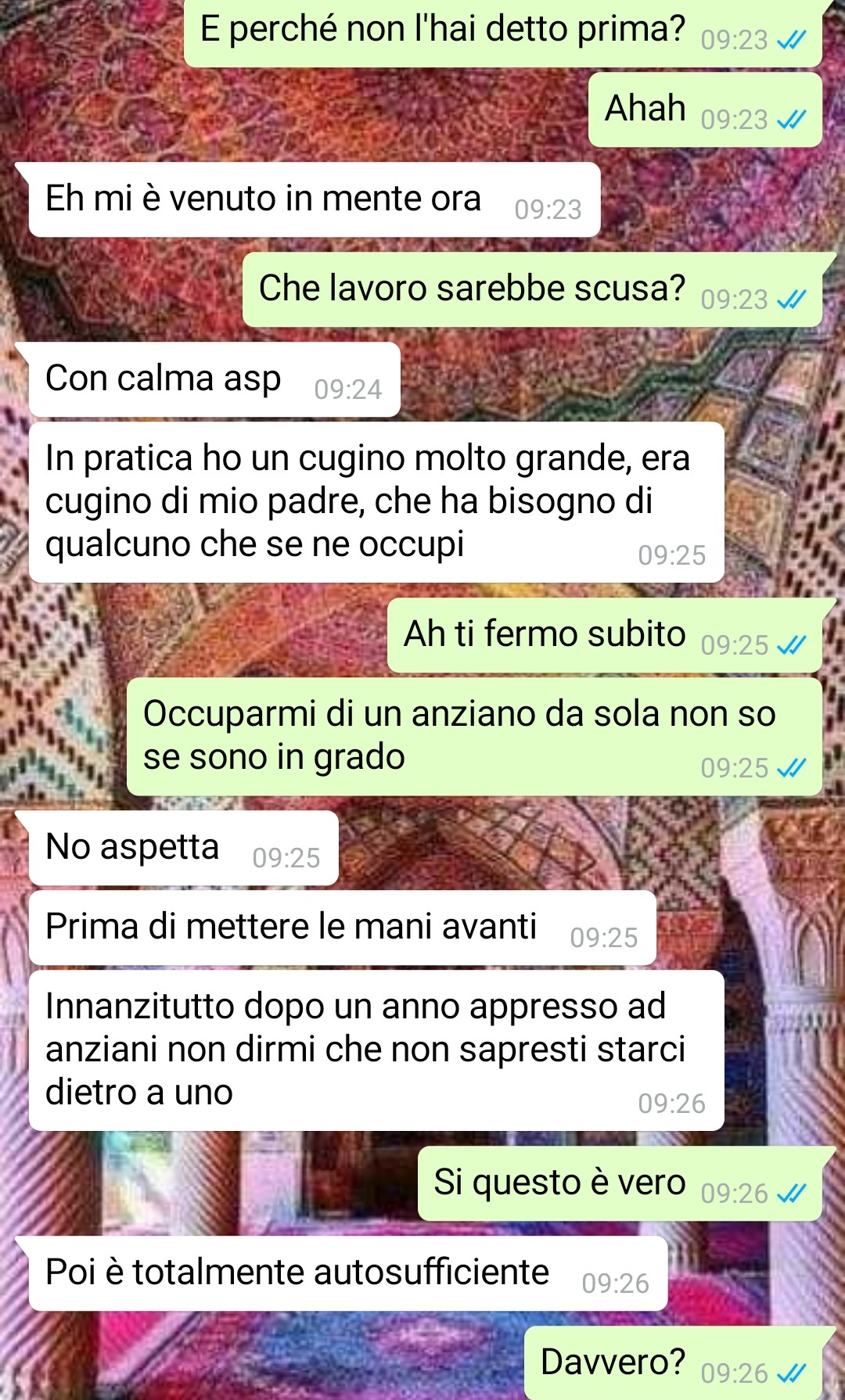Image resolution: width=845 pixels, height=1400 pixels.
Task: Tap the 09:23 timestamp on 'Ahah'
Action: pos(734,120)
